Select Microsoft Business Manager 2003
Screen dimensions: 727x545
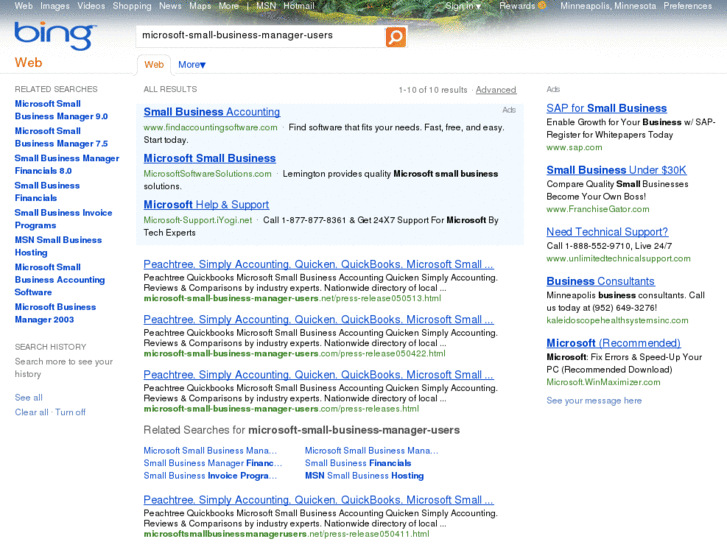click(x=55, y=313)
